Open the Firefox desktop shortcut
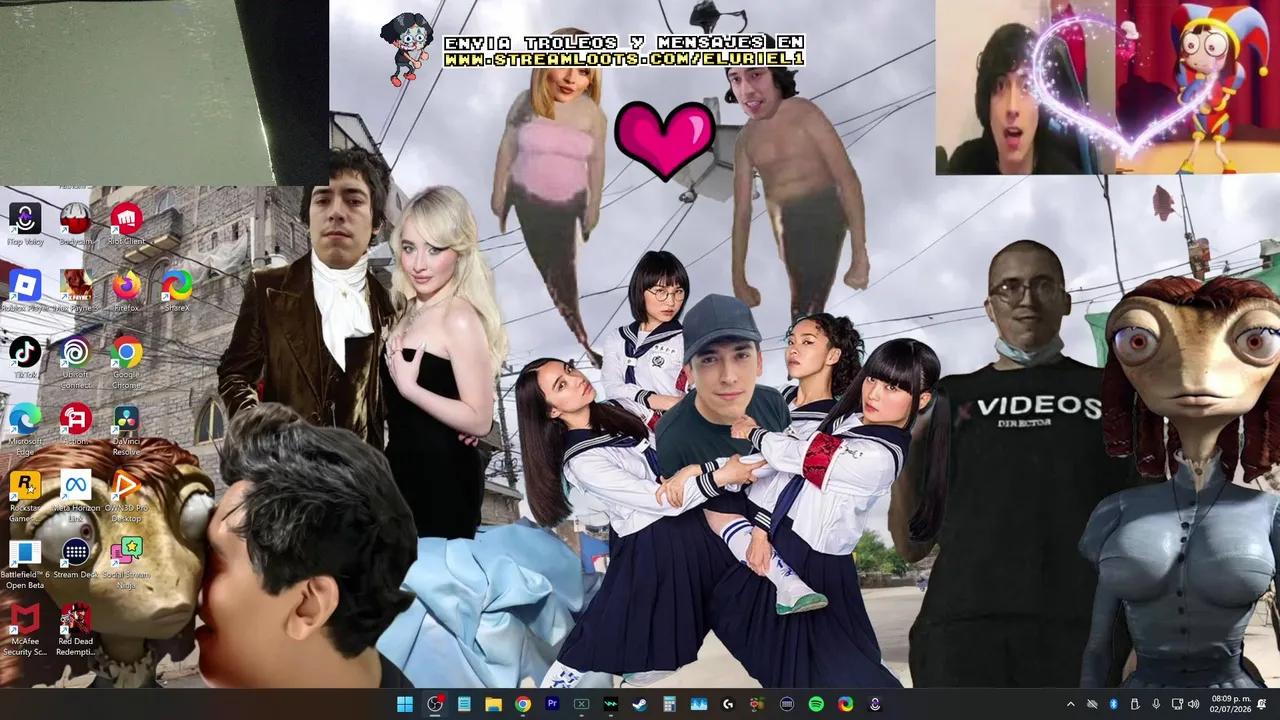This screenshot has width=1280, height=720. [x=126, y=290]
